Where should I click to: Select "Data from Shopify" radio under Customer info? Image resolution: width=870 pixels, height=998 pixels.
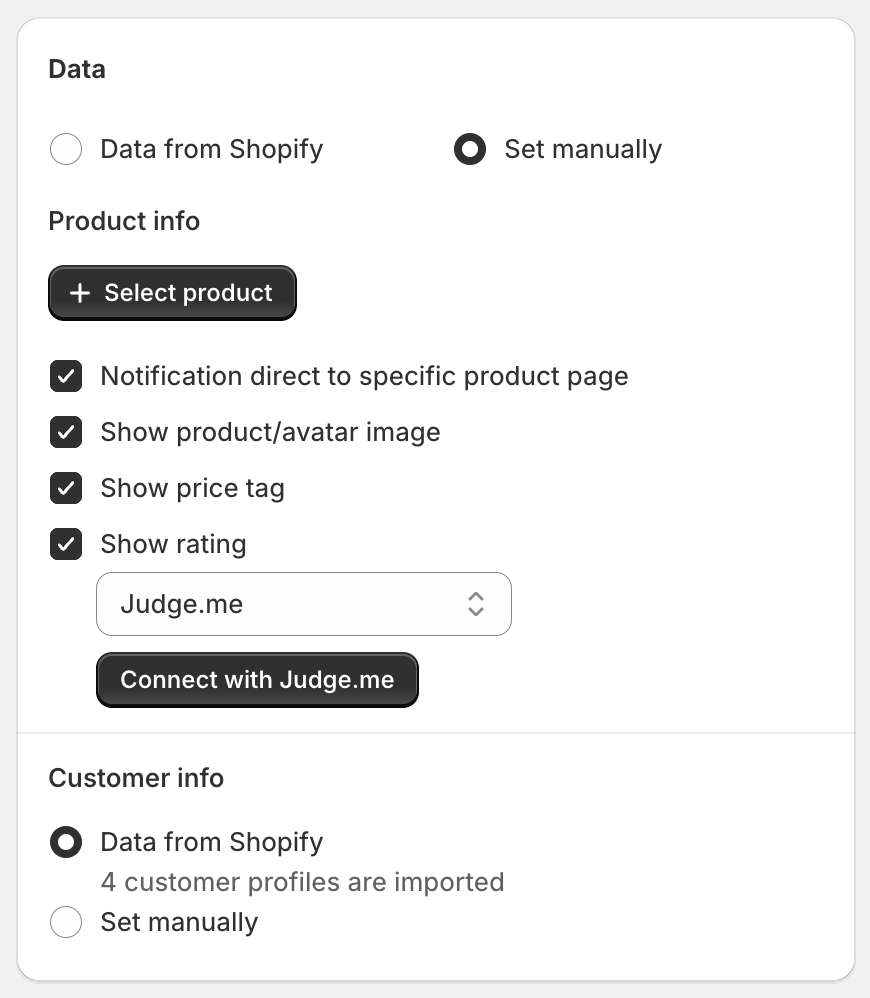[66, 842]
